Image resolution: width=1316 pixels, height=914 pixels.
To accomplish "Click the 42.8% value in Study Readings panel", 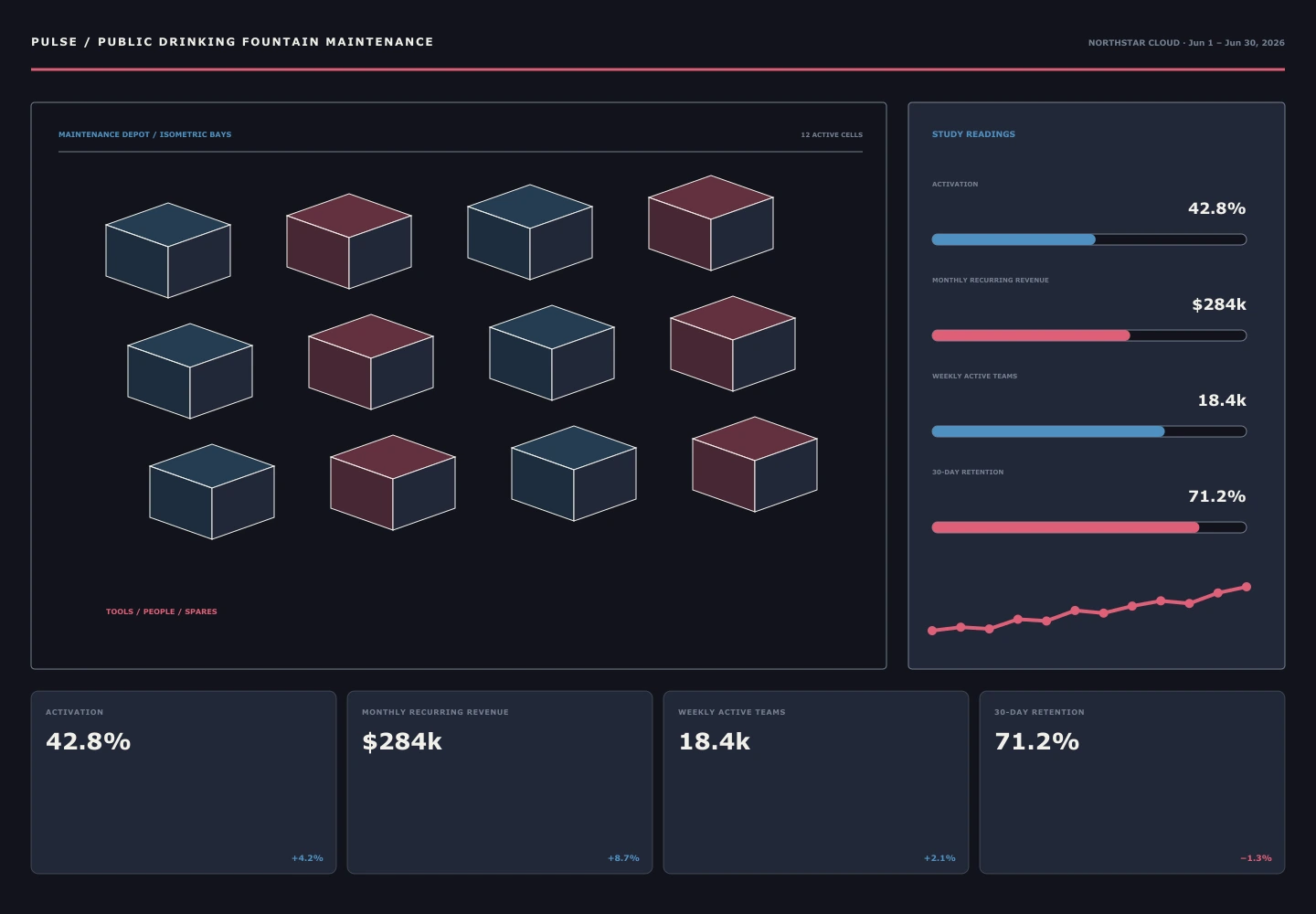I will [1216, 208].
